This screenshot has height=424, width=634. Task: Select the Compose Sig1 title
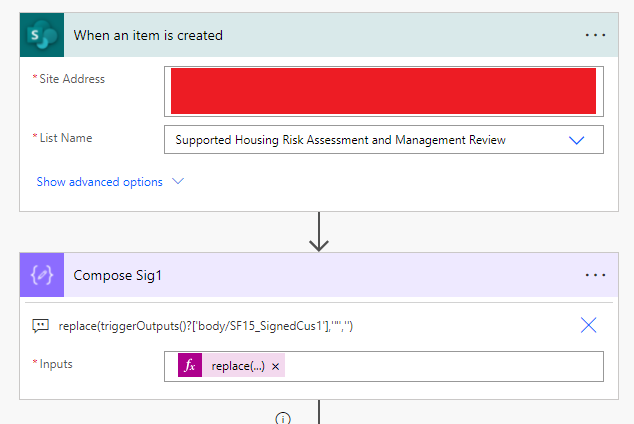117,275
